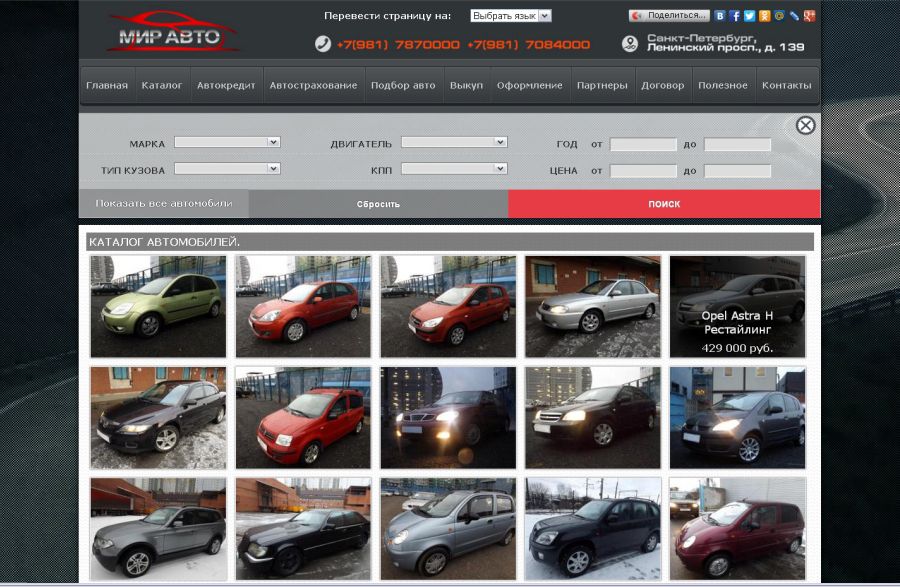Open the gray BMW X3 SUV thumbnail

pos(158,529)
